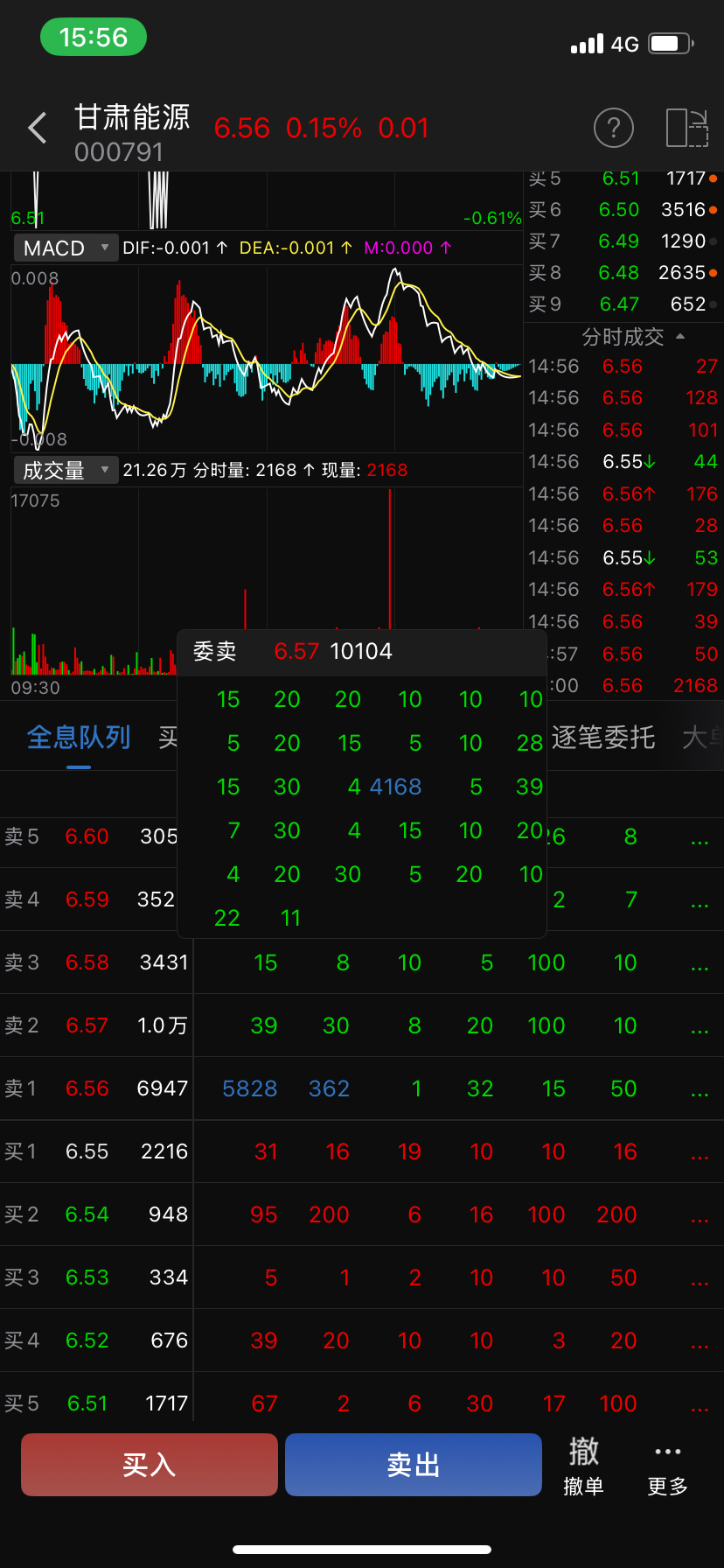Tap the 95 order in 买2 row
The image size is (724, 1568).
263,1214
